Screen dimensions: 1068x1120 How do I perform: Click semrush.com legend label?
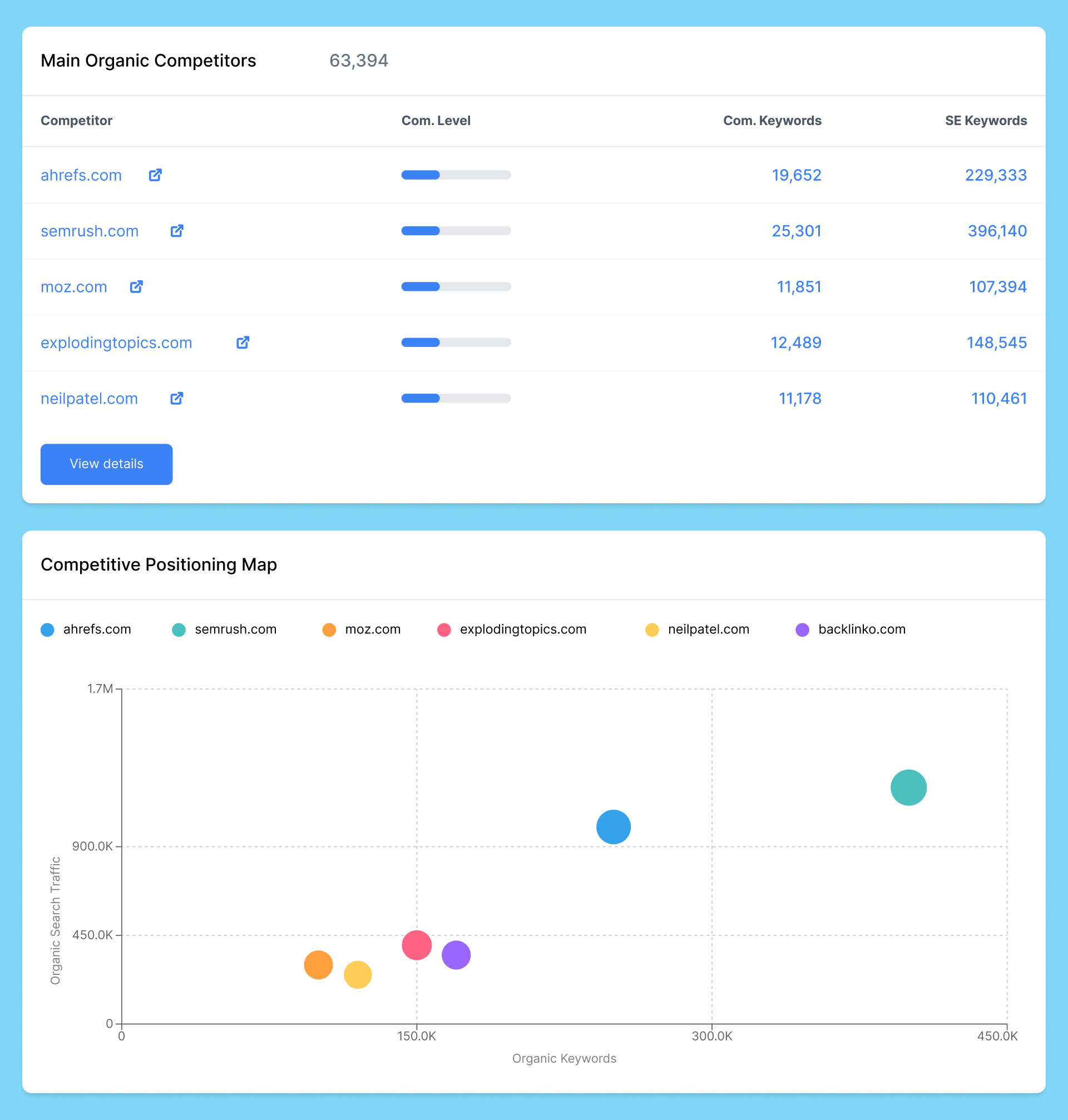tap(236, 630)
